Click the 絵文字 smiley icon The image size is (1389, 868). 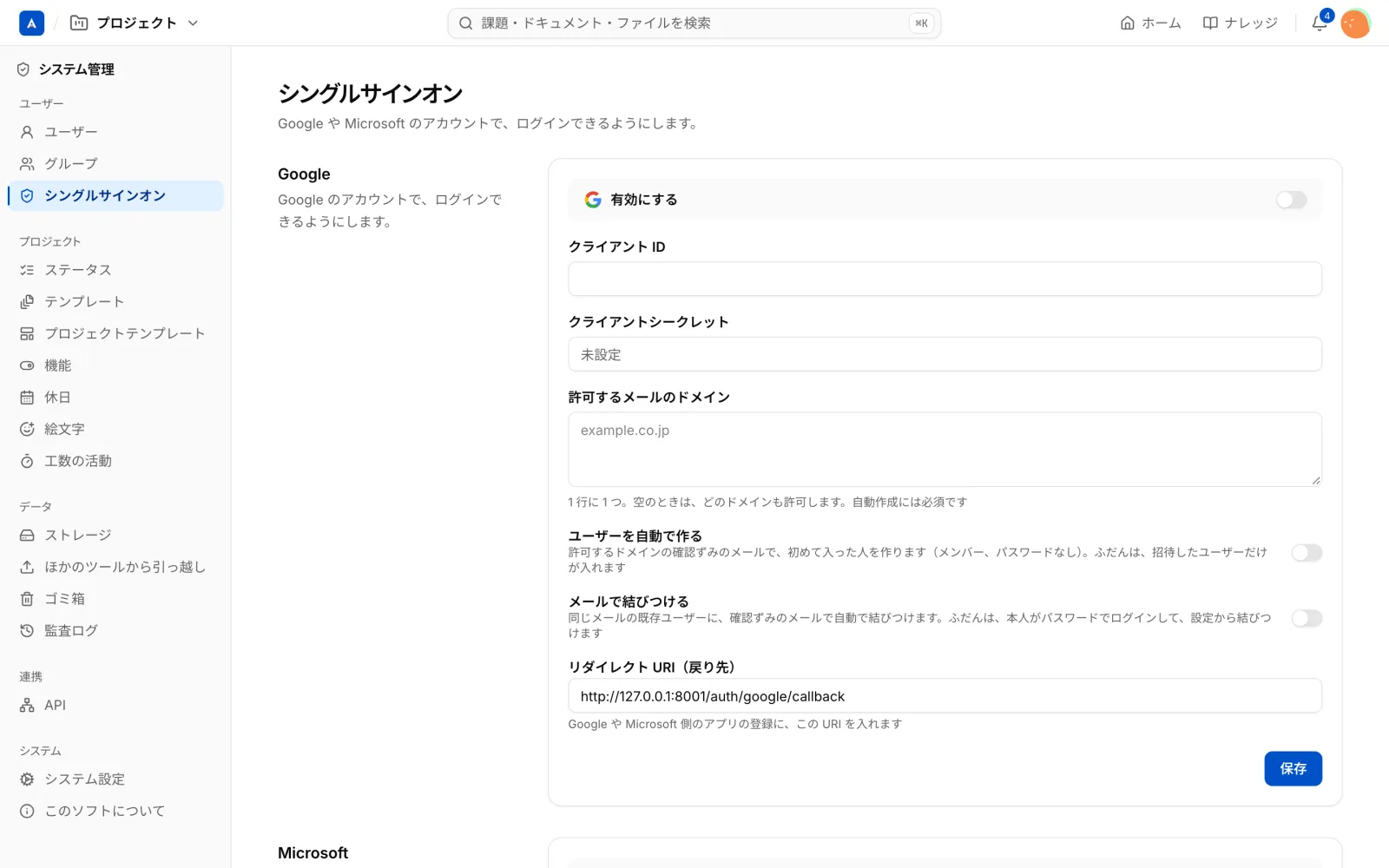(27, 430)
